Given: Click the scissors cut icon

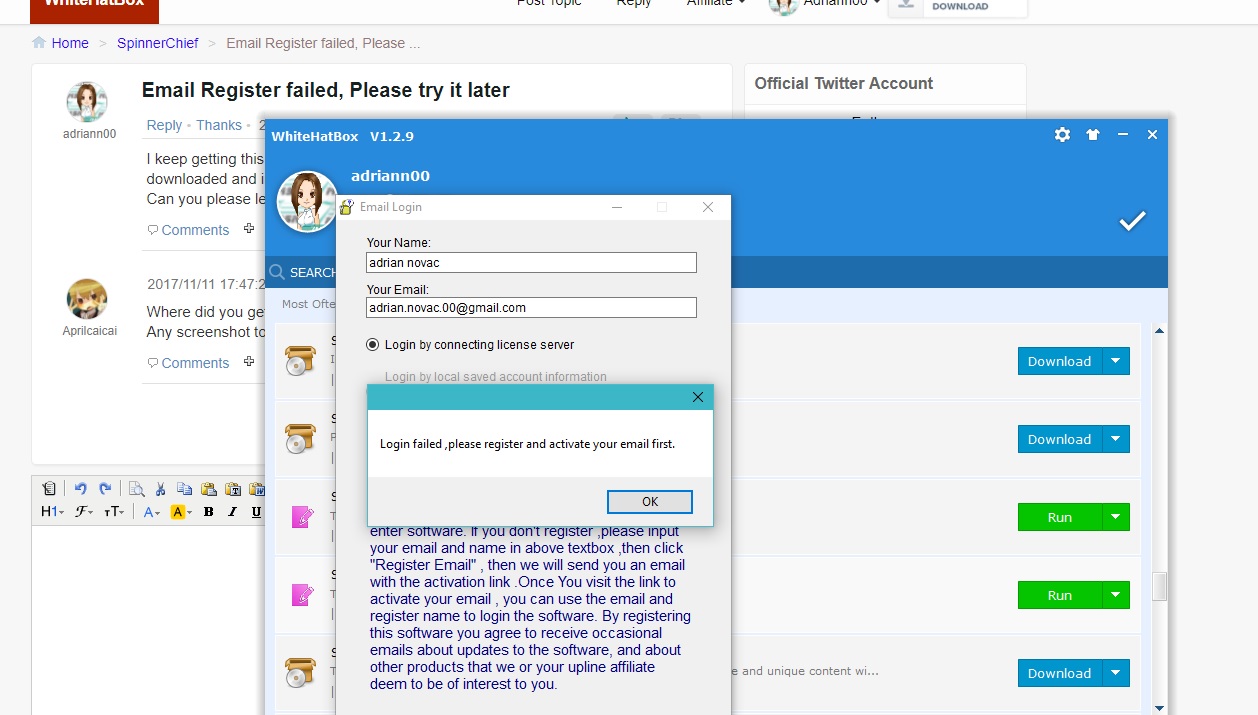Looking at the screenshot, I should tap(160, 489).
